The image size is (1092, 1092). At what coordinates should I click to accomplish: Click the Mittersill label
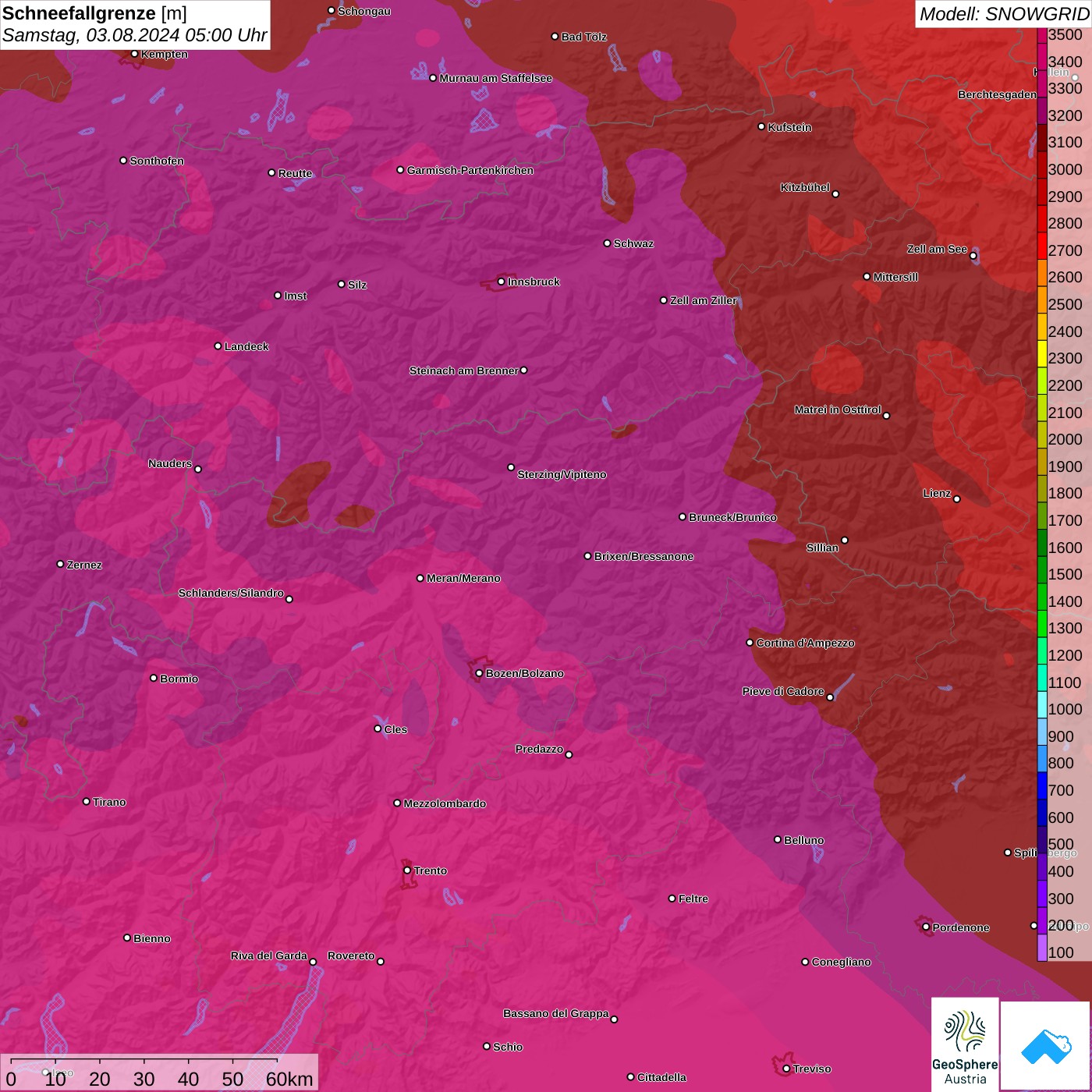point(895,277)
